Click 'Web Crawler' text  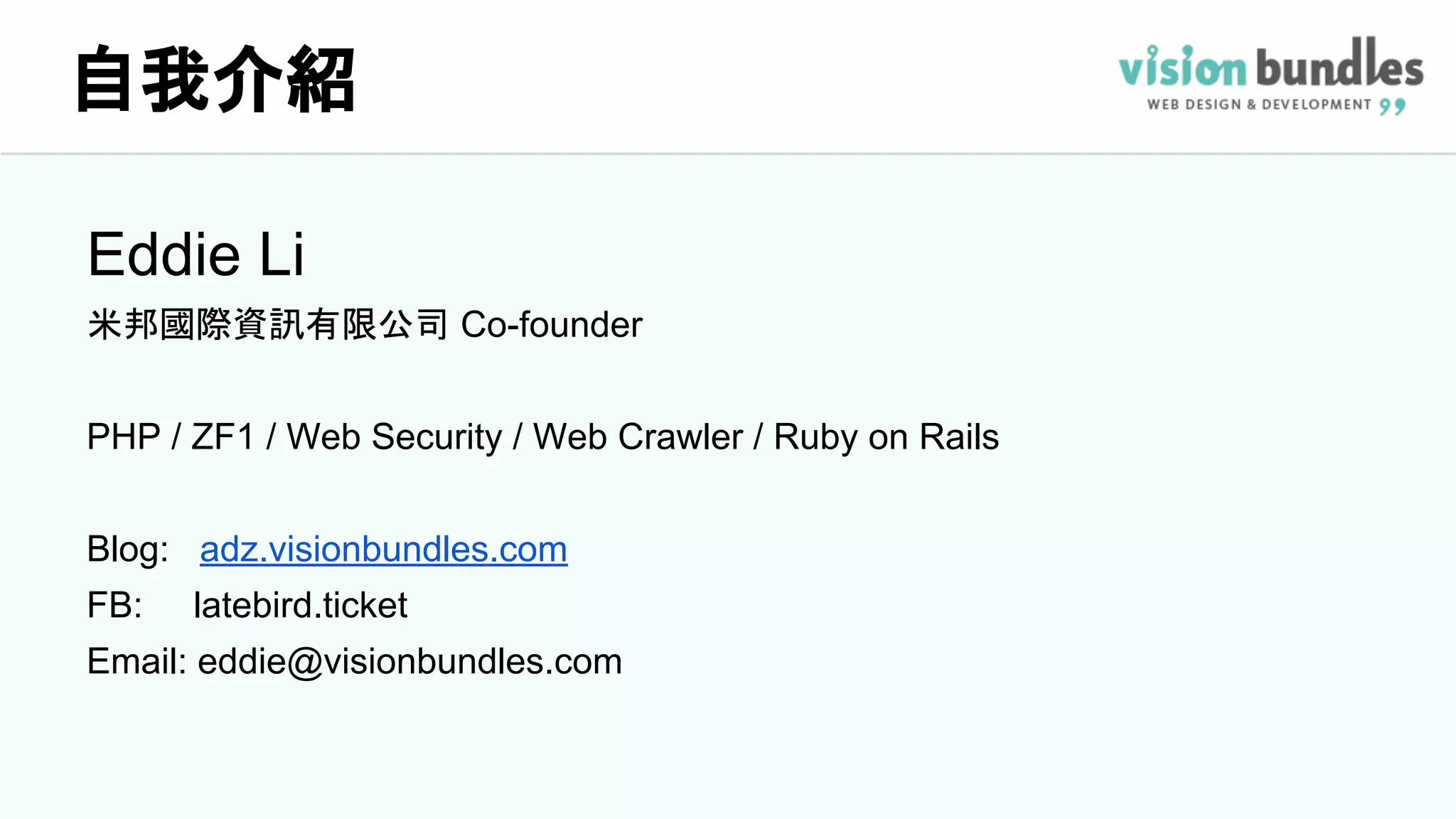pyautogui.click(x=638, y=437)
